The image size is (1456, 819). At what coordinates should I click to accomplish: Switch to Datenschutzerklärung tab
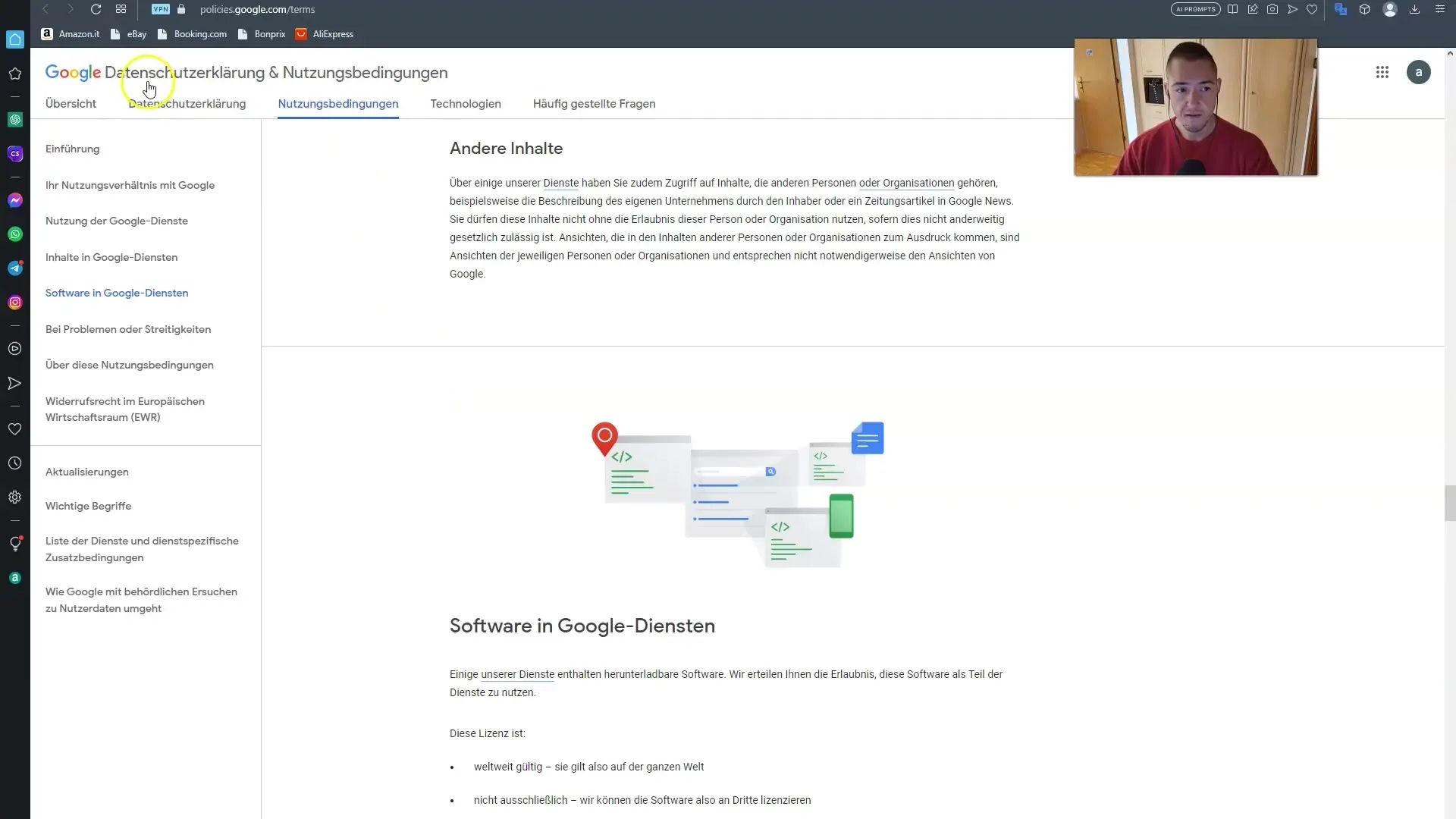[x=187, y=103]
